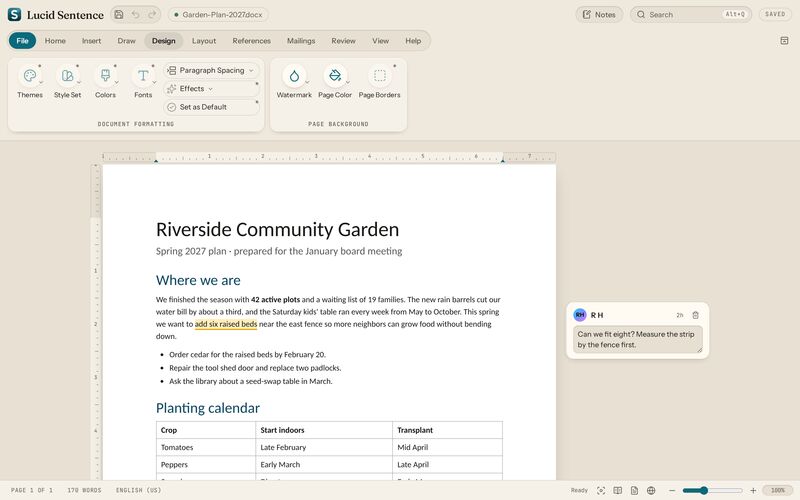Open the References tab
800x500 pixels.
(x=252, y=41)
